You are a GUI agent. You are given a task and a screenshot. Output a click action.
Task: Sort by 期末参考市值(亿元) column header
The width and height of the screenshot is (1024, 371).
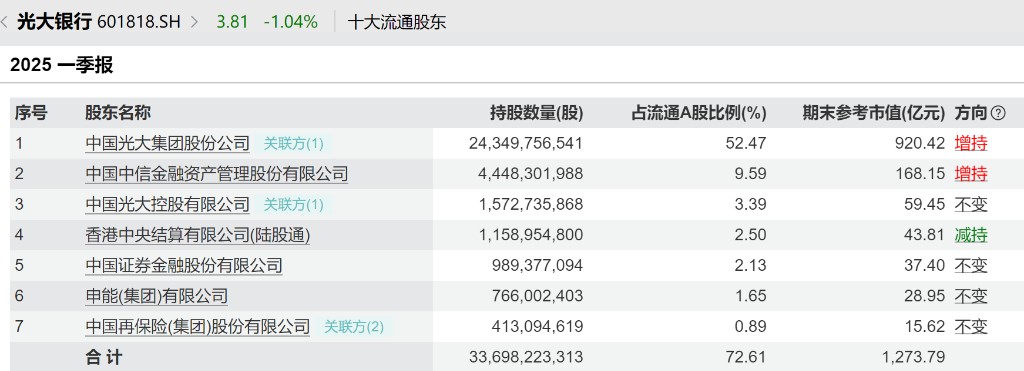874,113
